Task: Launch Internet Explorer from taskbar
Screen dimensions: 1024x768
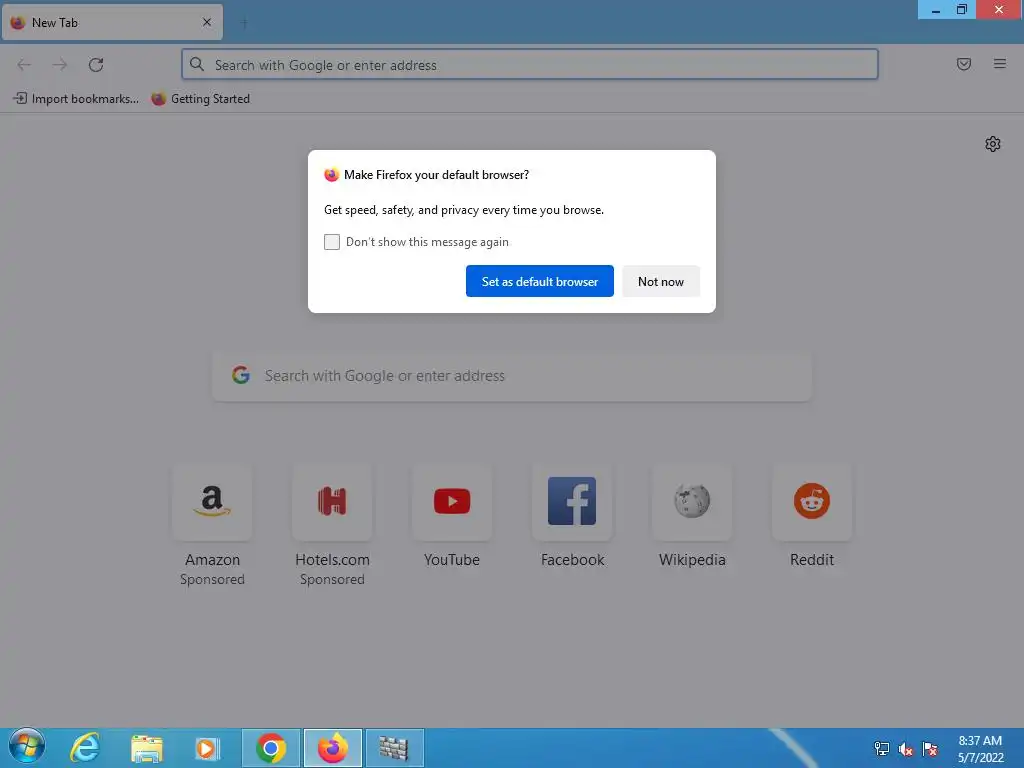Action: [x=85, y=748]
